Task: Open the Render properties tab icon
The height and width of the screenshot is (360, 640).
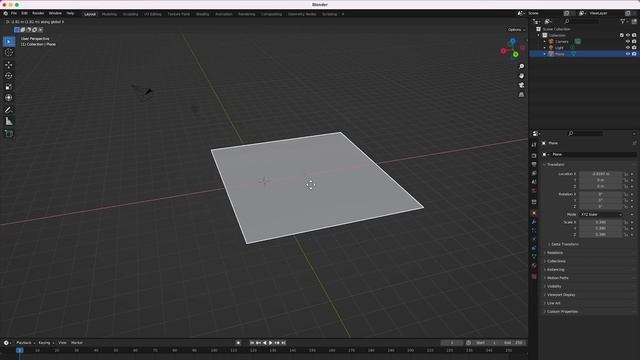Action: (534, 156)
